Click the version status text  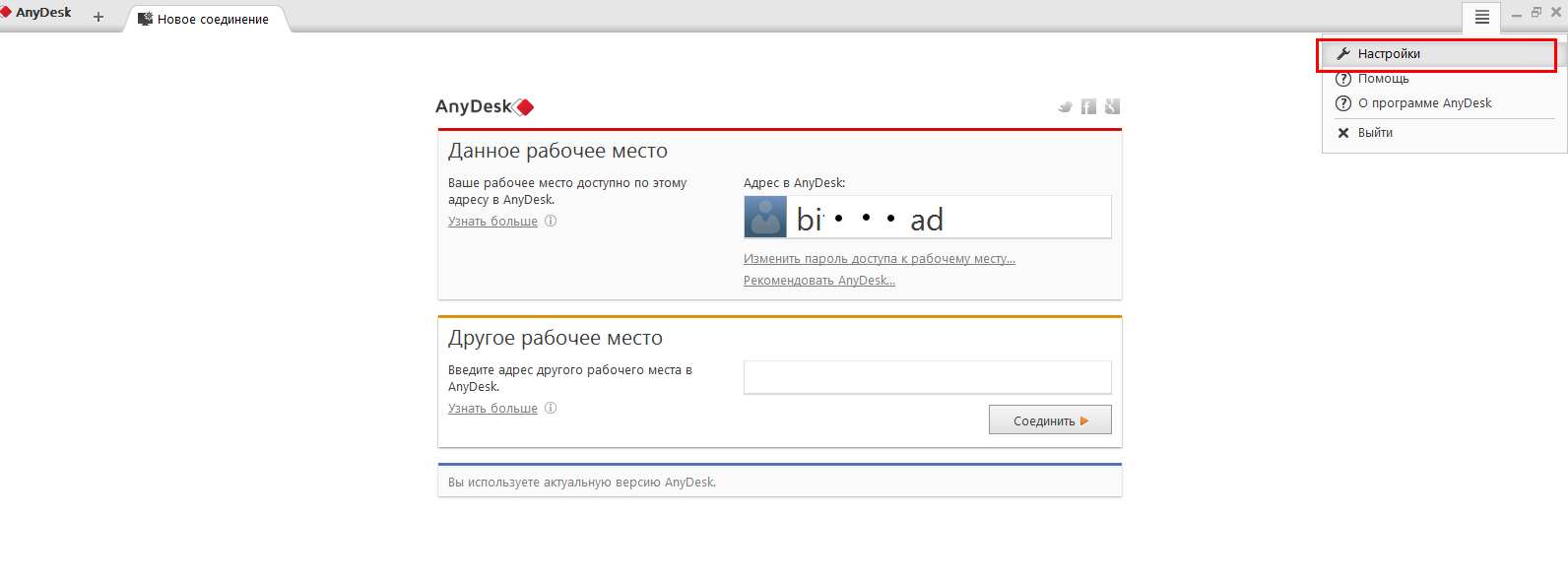point(582,483)
